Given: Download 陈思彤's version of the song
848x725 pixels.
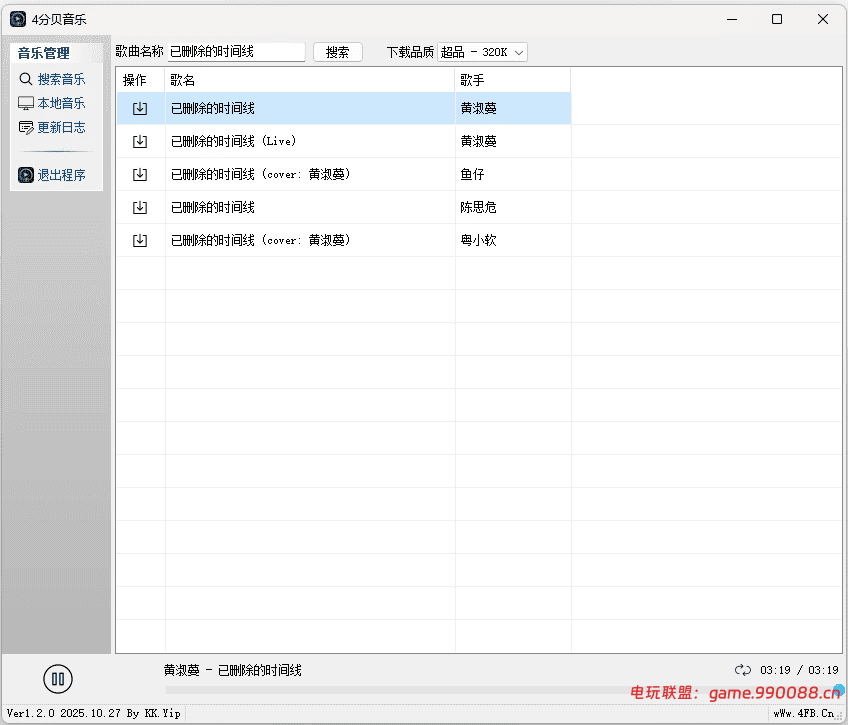Looking at the screenshot, I should 140,206.
